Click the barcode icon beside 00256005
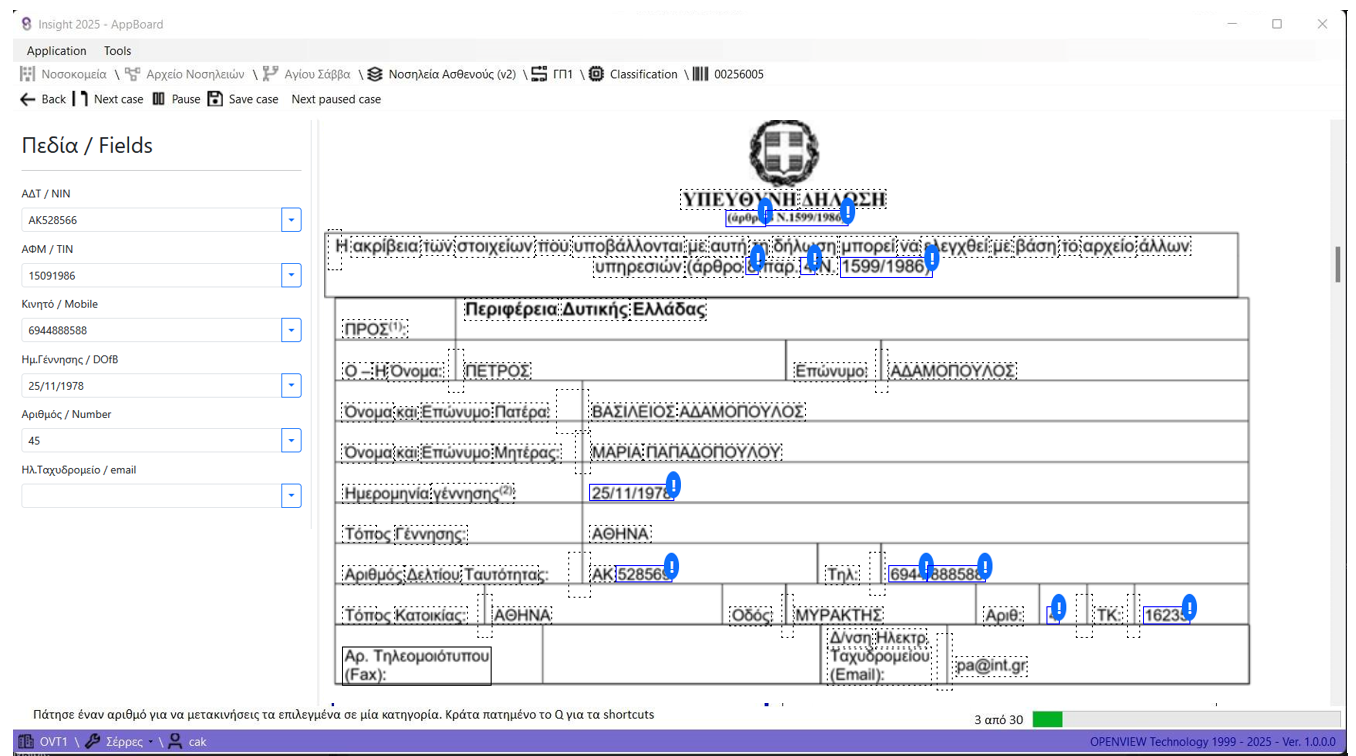Image resolution: width=1356 pixels, height=756 pixels. pyautogui.click(x=701, y=74)
